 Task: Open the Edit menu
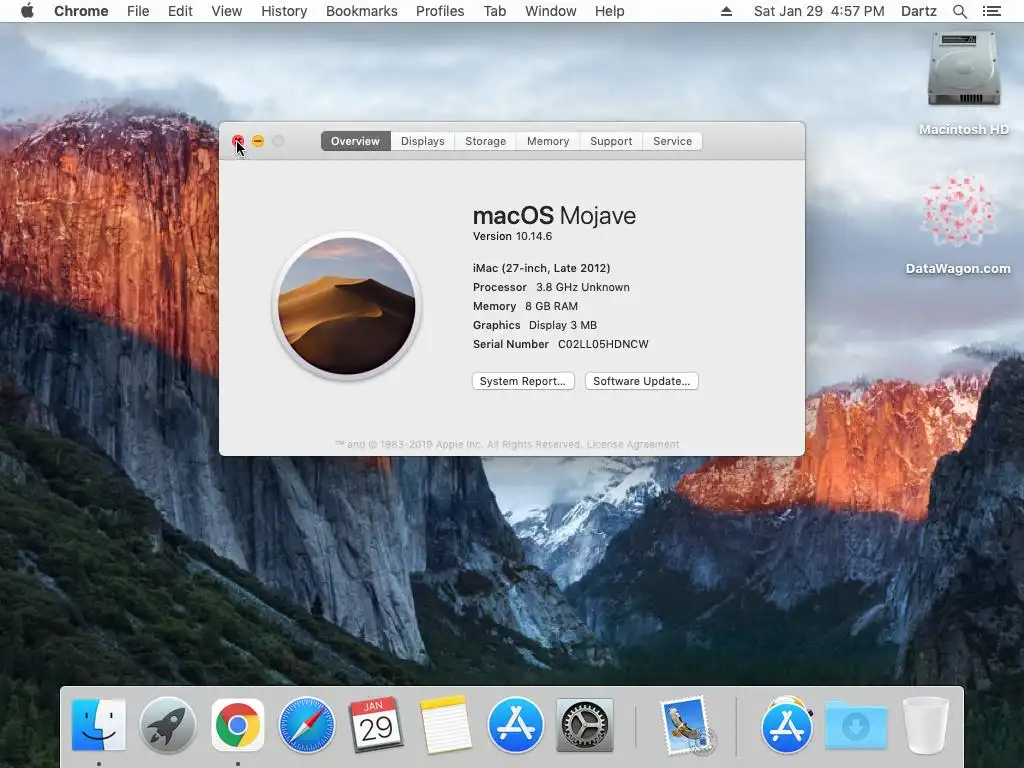click(x=180, y=11)
